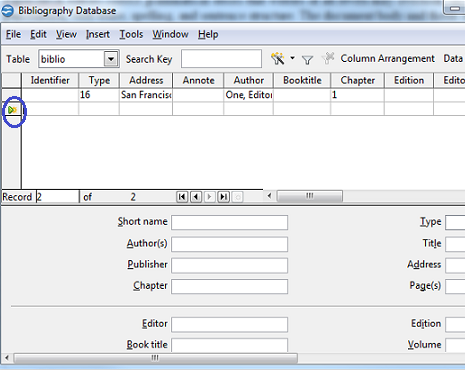
Task: Open the Help menu
Action: [x=208, y=34]
